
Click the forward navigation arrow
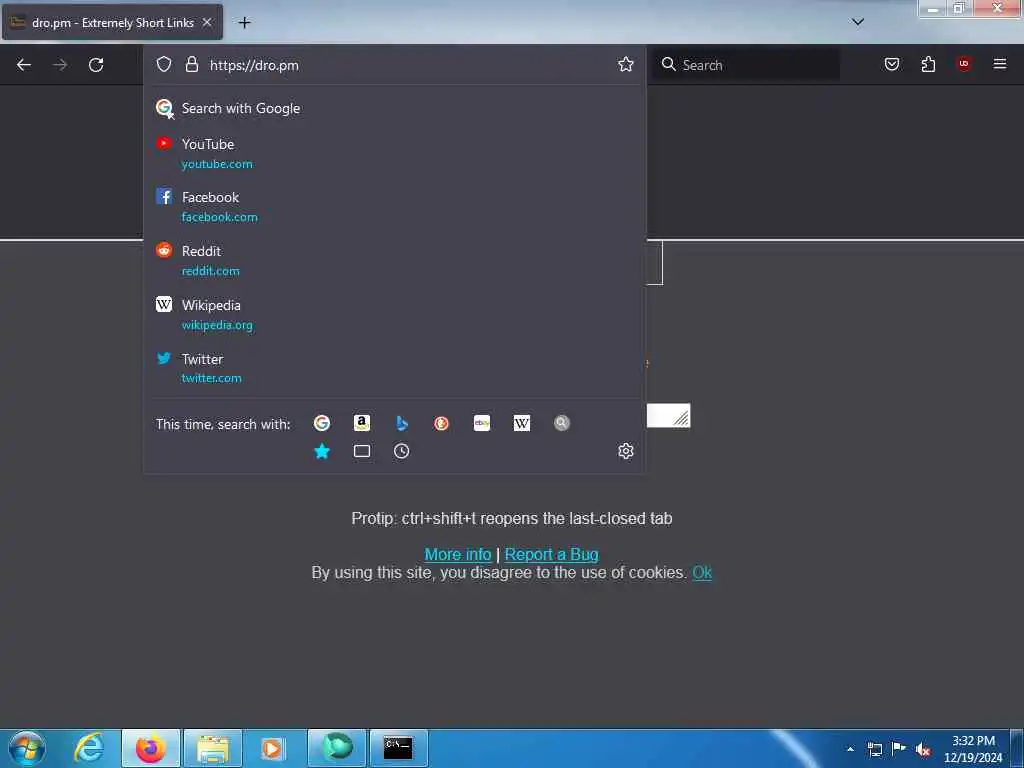[60, 65]
